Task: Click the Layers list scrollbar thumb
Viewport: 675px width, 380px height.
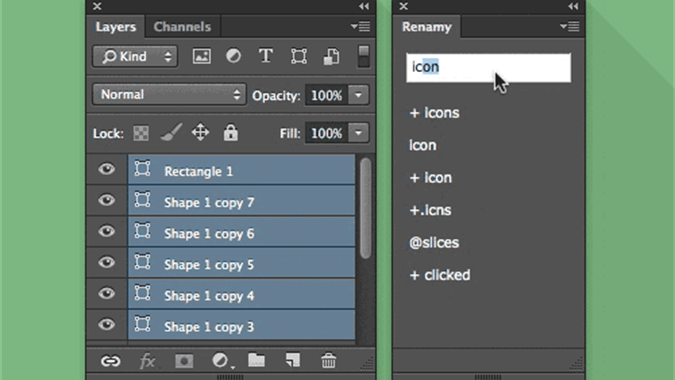Action: point(365,208)
